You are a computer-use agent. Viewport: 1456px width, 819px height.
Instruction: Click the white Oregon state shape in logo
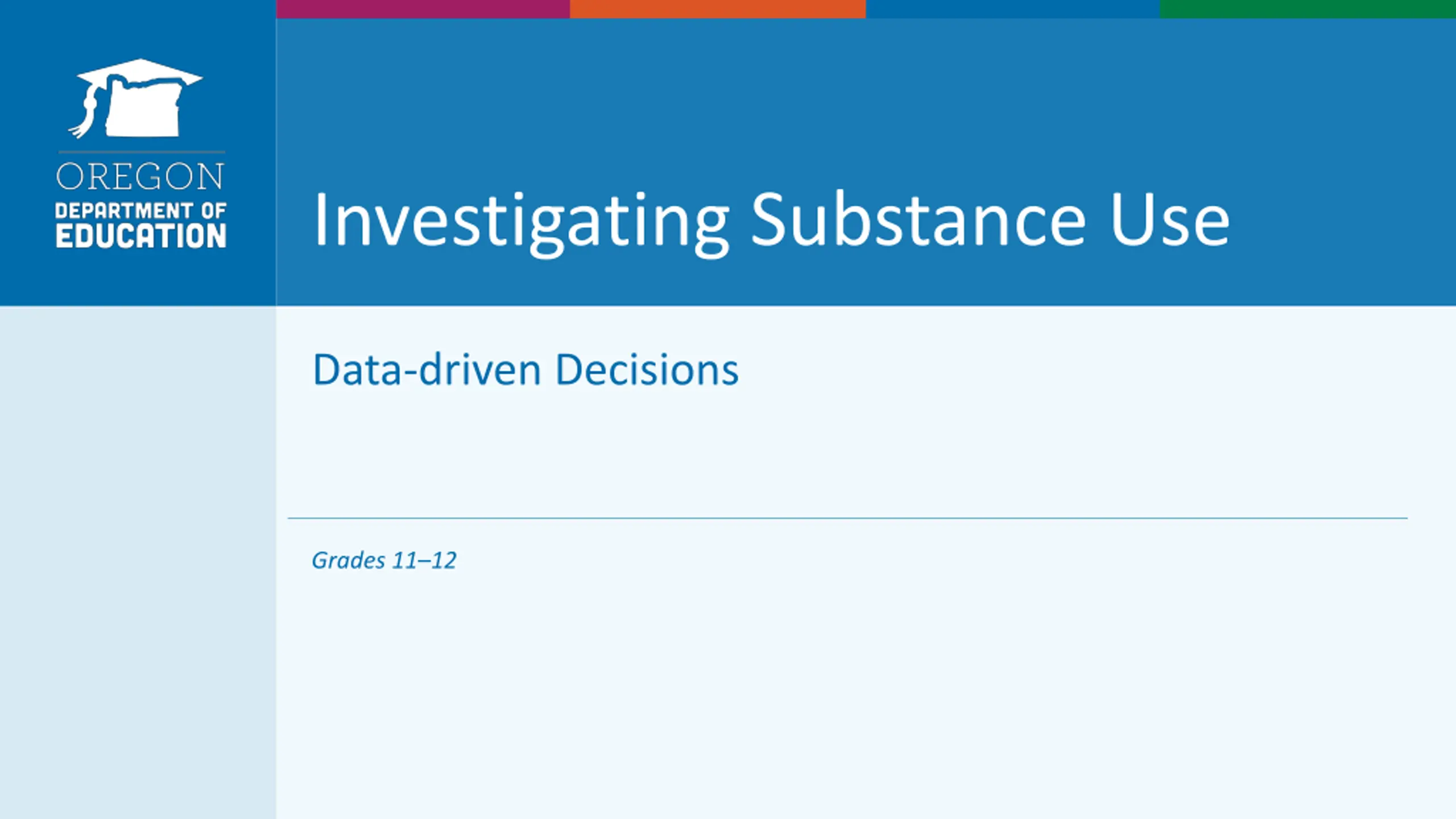[143, 108]
